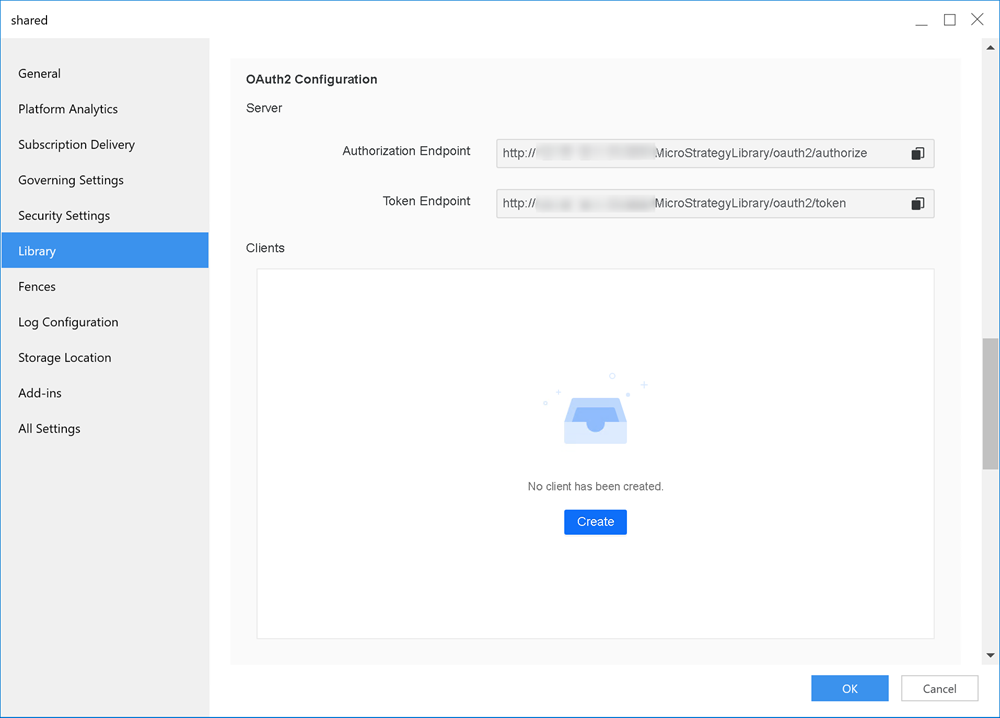Go to Platform Analytics settings
Image resolution: width=1000 pixels, height=718 pixels.
coord(68,109)
